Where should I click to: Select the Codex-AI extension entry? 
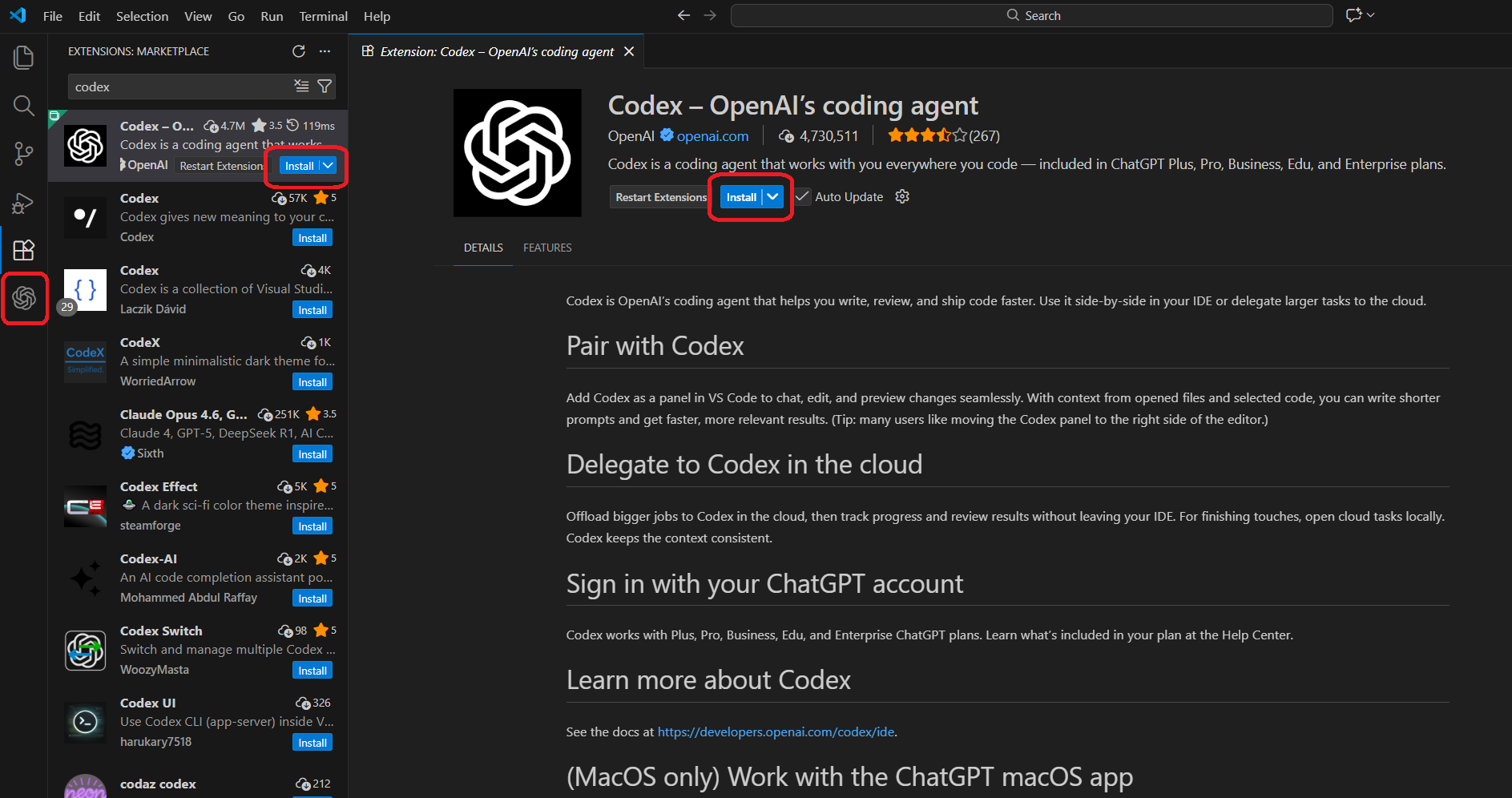(x=198, y=578)
